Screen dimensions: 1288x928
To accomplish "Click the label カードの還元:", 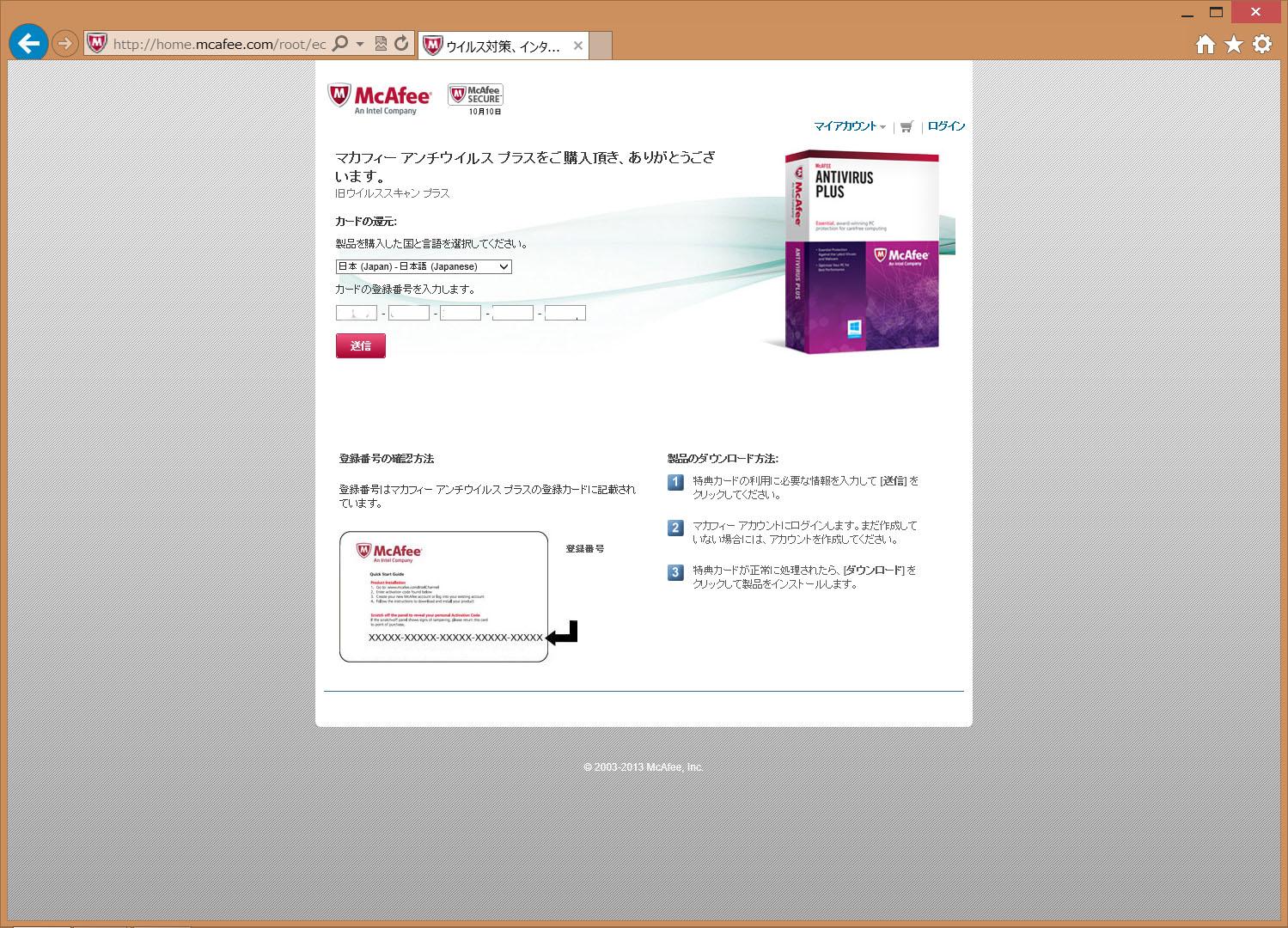I will coord(366,222).
